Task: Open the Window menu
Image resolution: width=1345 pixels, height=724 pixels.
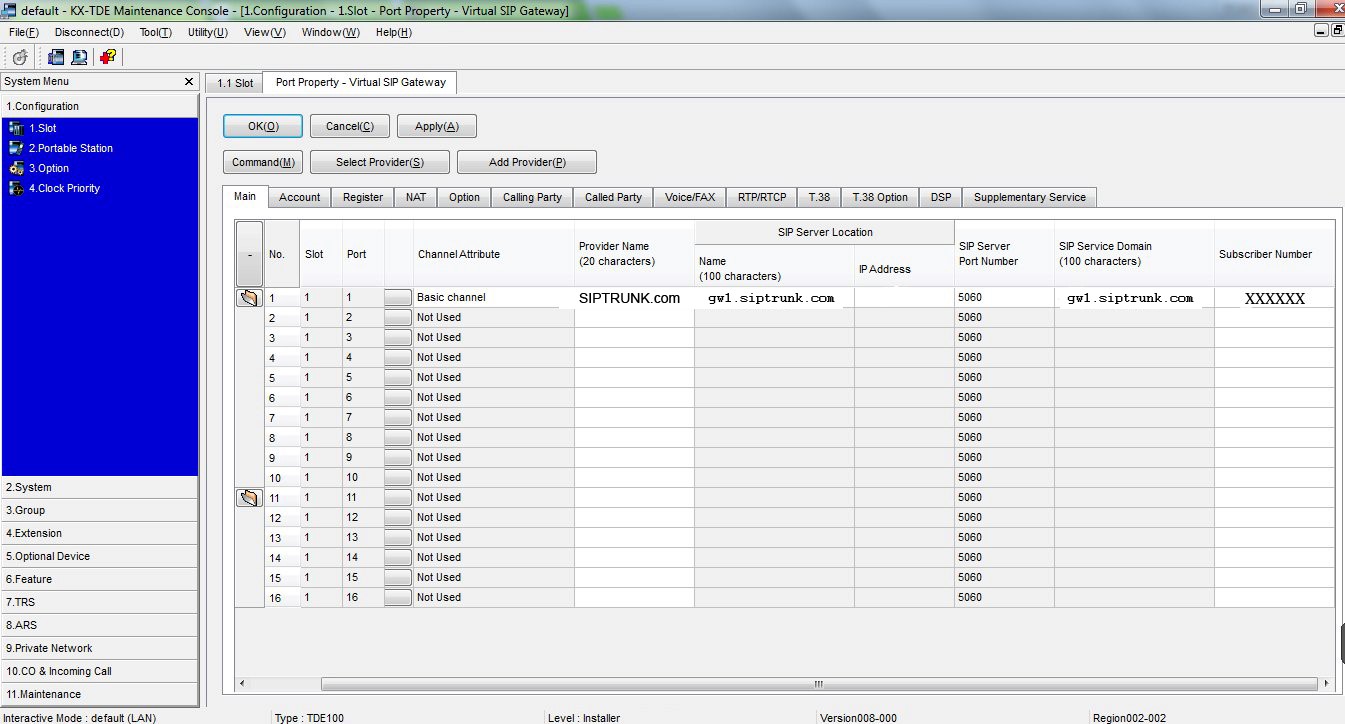Action: coord(330,32)
